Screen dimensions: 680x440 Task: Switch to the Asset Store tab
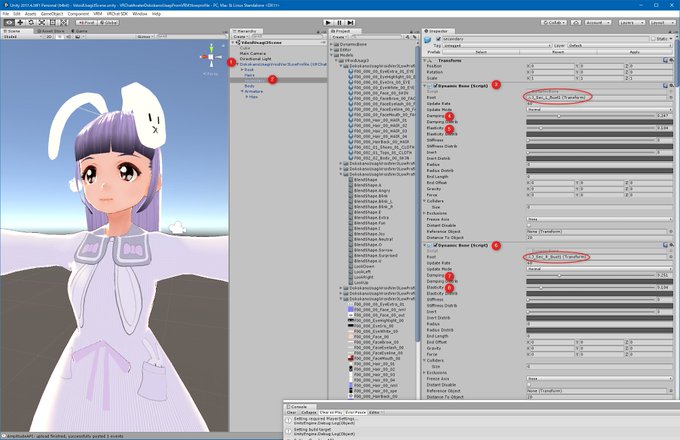coord(51,31)
